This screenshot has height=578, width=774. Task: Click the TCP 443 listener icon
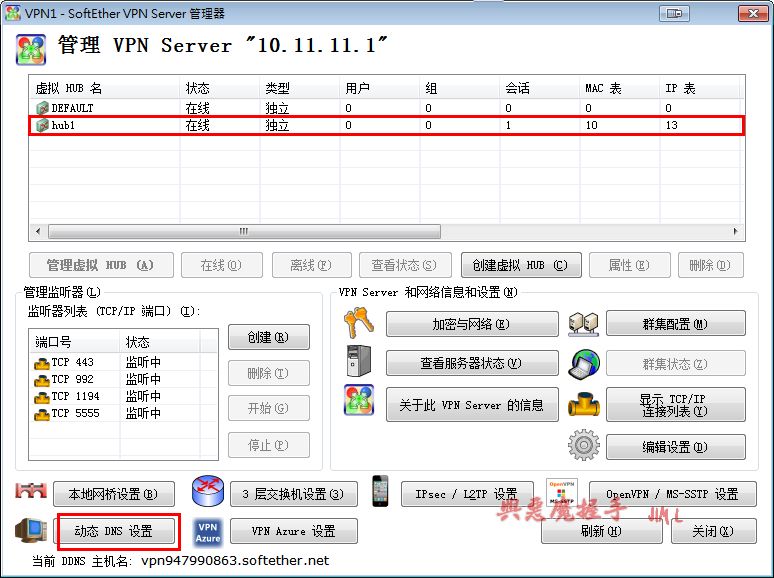42,364
